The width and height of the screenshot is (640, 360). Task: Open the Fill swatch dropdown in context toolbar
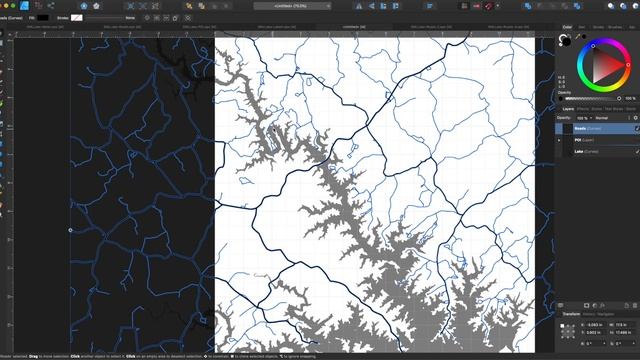(43, 18)
